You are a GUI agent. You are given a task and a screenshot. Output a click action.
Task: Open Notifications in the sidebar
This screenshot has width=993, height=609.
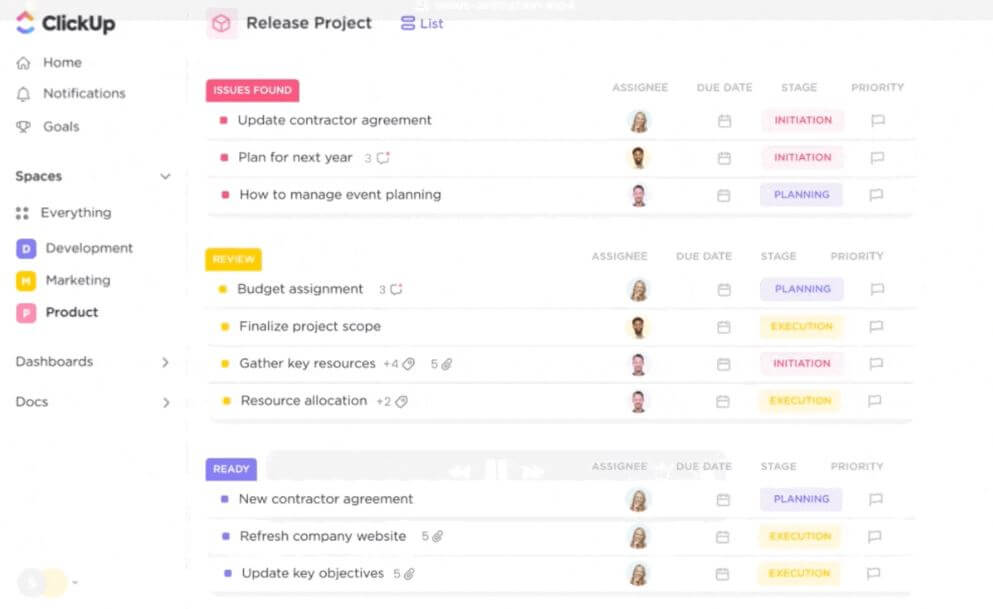84,93
